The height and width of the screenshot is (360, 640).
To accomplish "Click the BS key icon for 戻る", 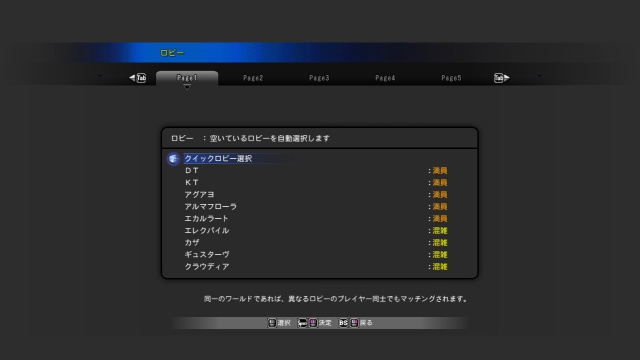I will click(343, 323).
